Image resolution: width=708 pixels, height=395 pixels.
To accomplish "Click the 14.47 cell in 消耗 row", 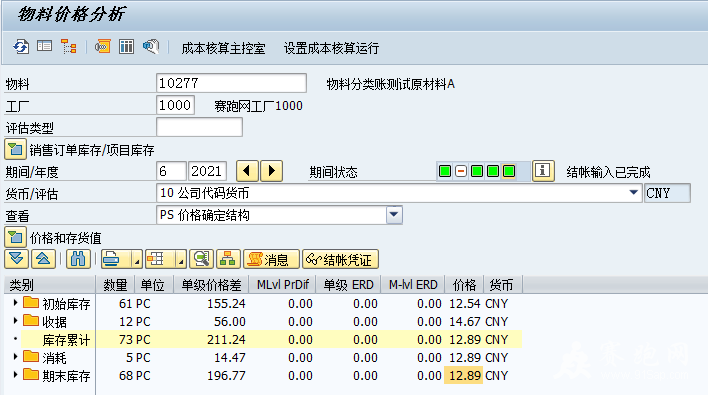I will tap(229, 358).
